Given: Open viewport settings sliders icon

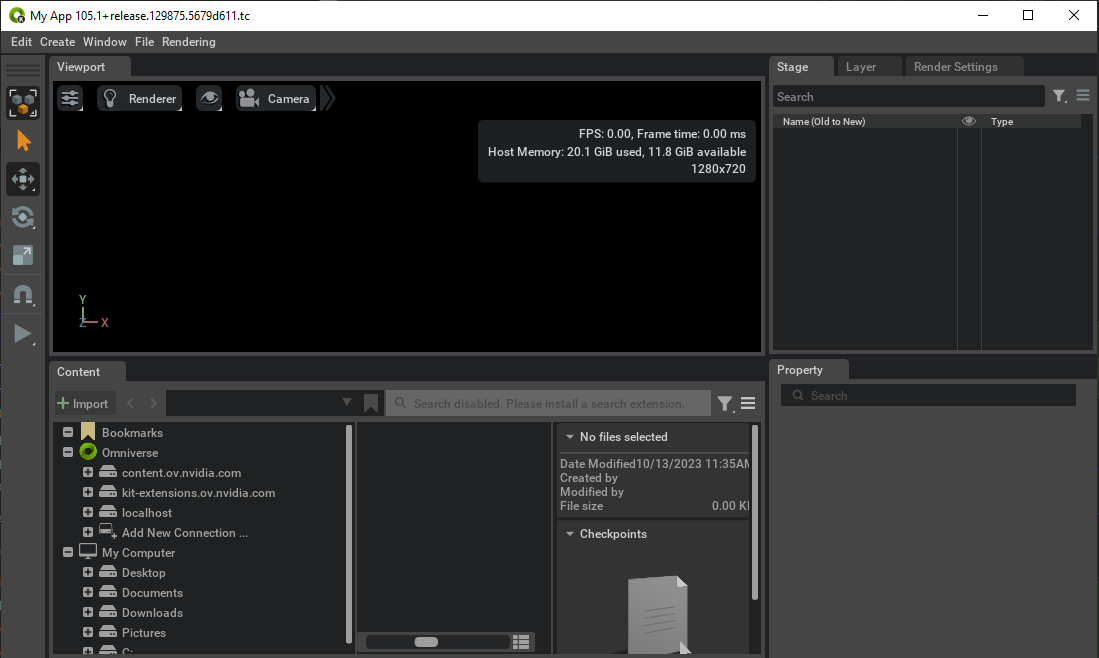Looking at the screenshot, I should [70, 99].
